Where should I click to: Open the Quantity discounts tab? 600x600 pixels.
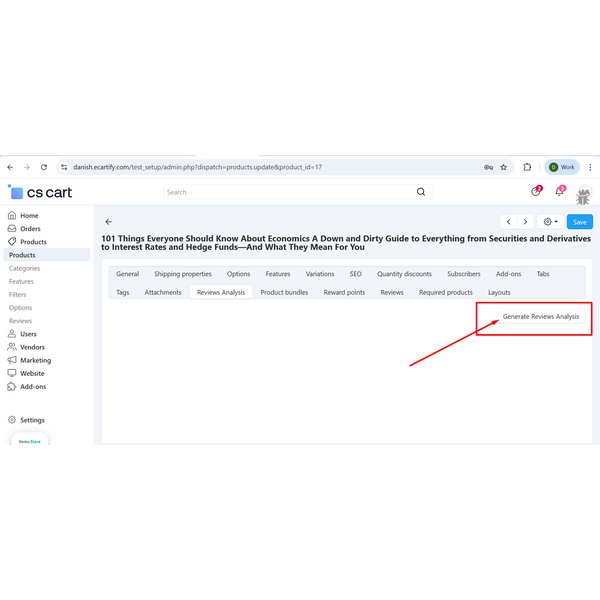point(404,274)
